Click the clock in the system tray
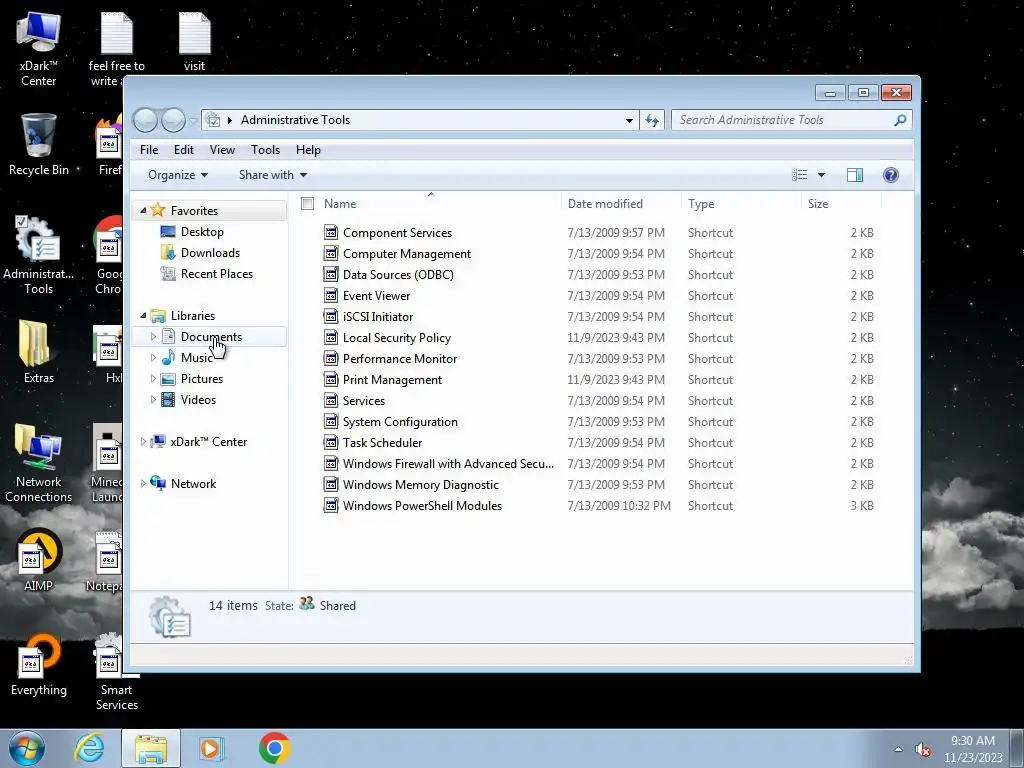Image resolution: width=1024 pixels, height=768 pixels. click(x=972, y=749)
